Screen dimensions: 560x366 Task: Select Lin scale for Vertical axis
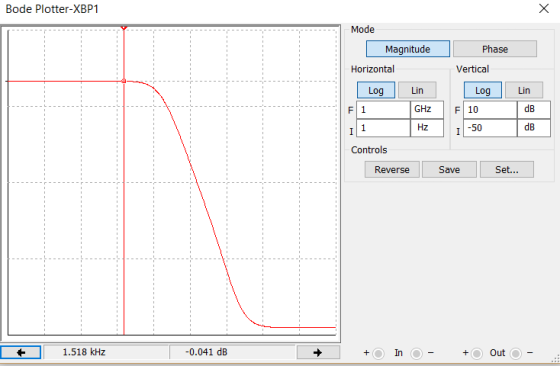click(x=524, y=90)
